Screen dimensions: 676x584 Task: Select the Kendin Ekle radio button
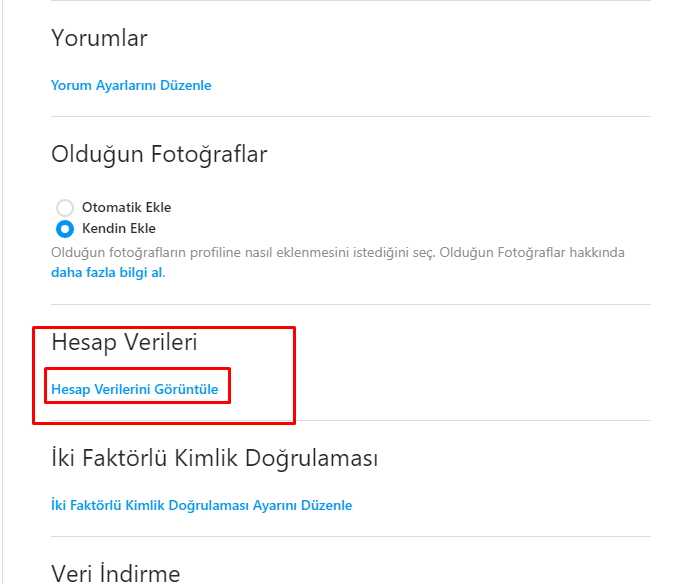point(65,228)
